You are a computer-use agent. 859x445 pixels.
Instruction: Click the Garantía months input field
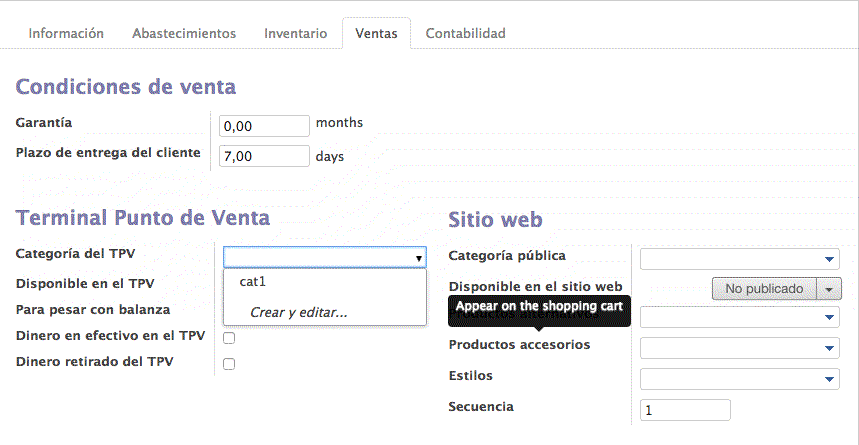[265, 125]
